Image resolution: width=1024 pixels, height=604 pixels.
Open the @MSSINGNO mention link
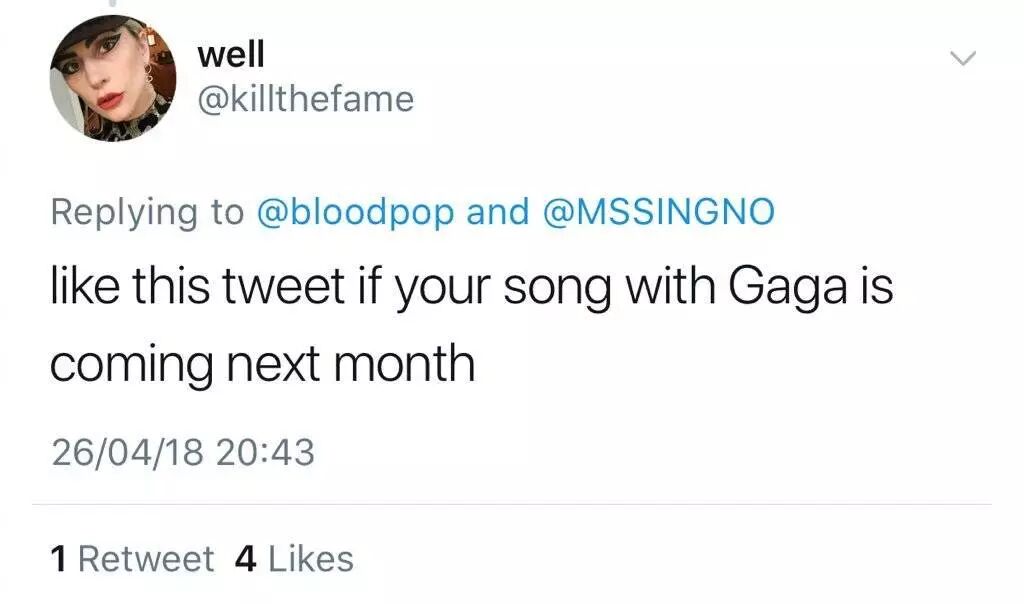pyautogui.click(x=658, y=211)
